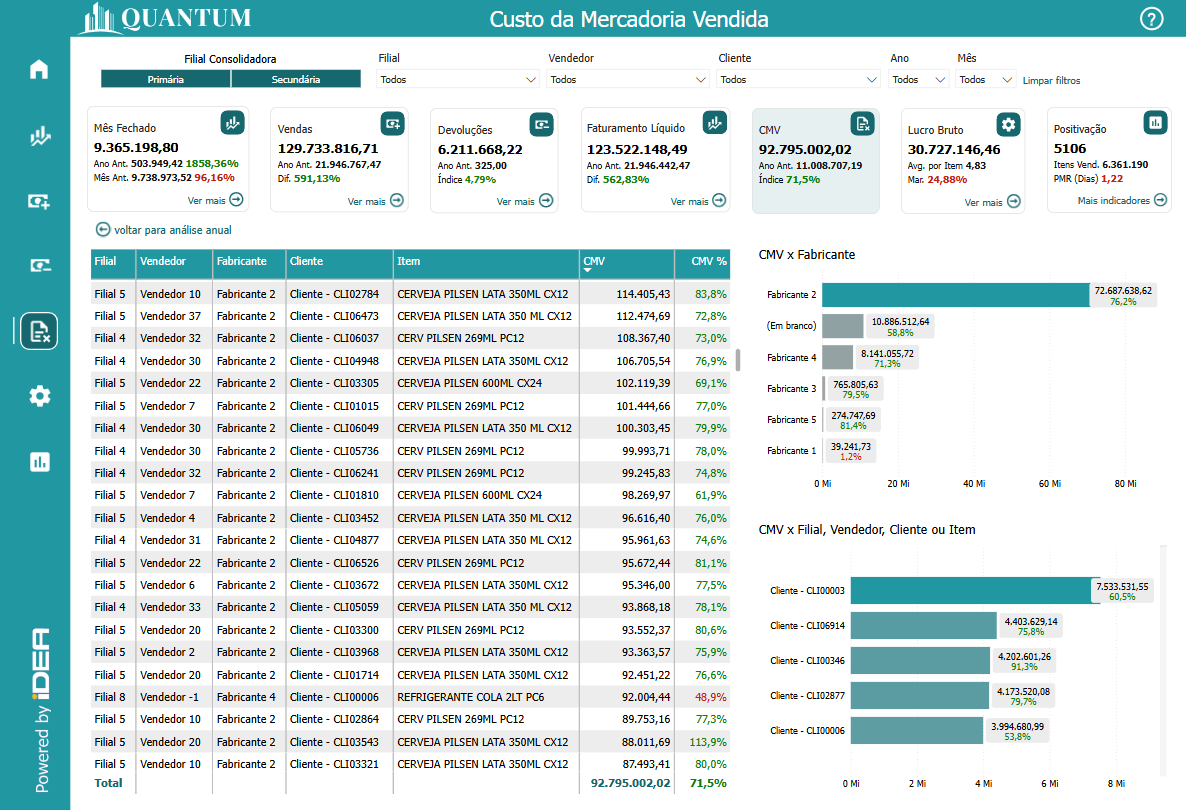Click Limpar filtros link
The image size is (1186, 810).
(x=1051, y=80)
